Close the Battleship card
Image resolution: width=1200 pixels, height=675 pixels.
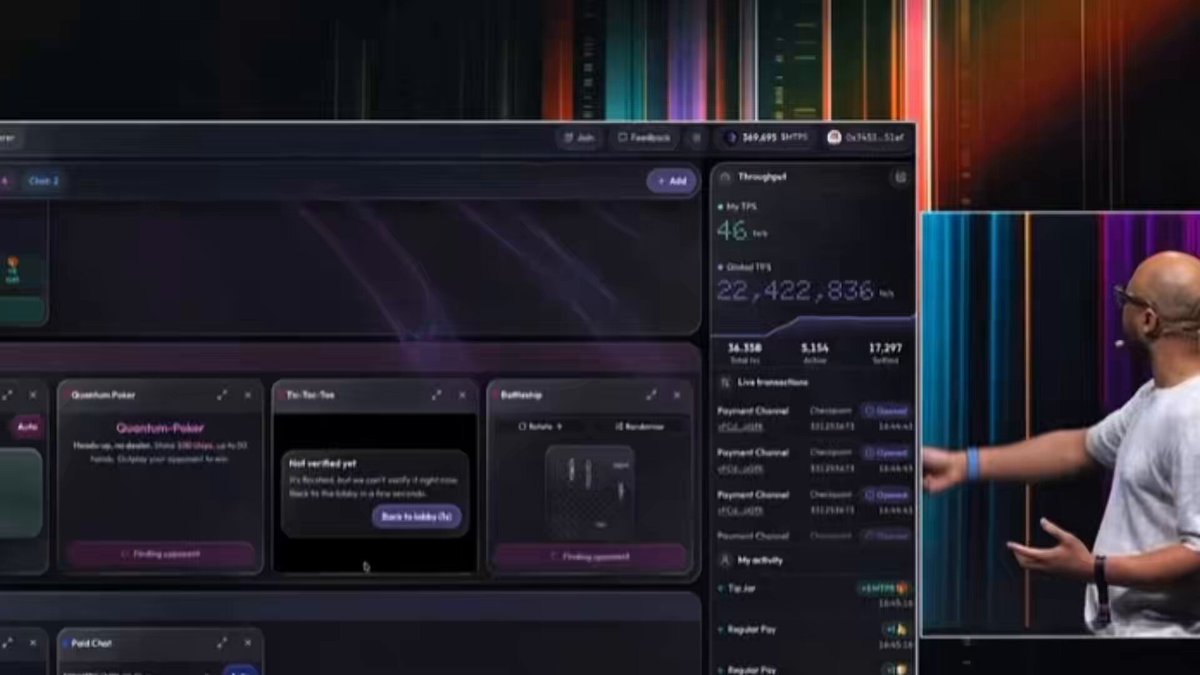coord(677,395)
